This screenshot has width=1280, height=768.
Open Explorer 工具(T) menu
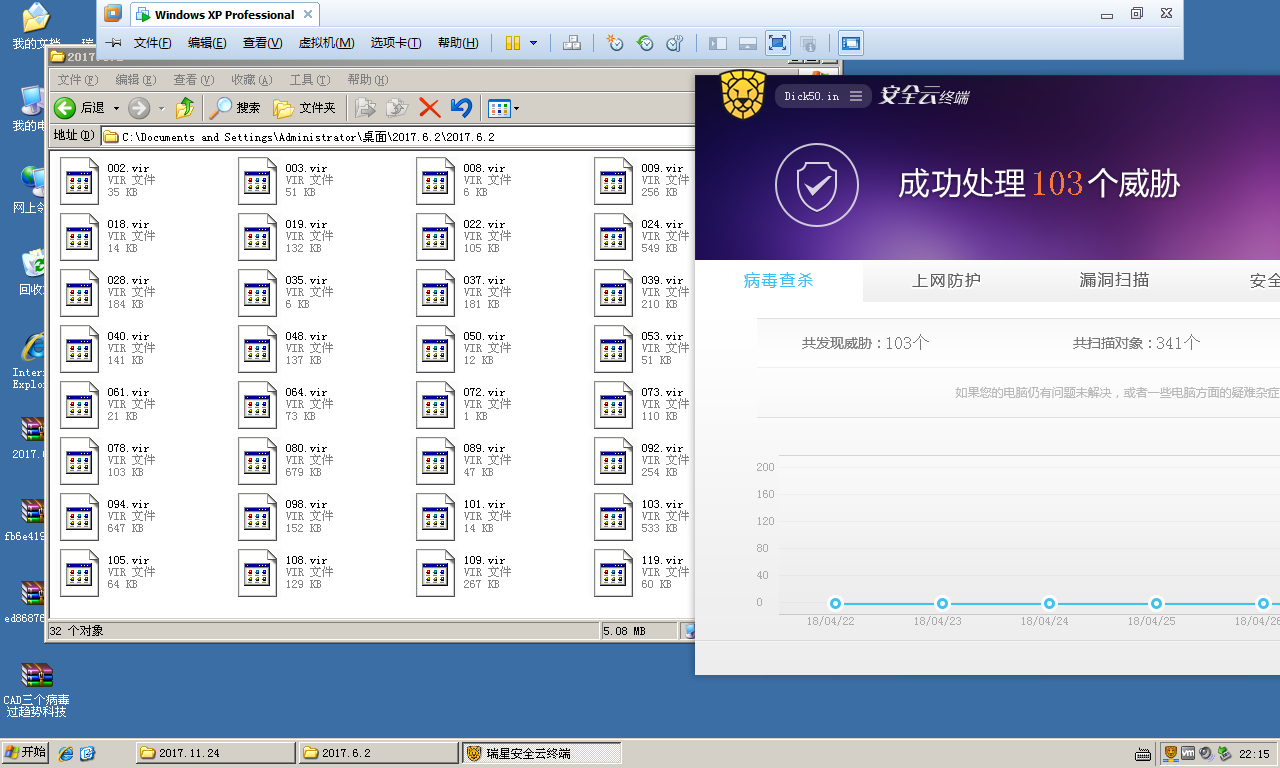click(x=309, y=80)
